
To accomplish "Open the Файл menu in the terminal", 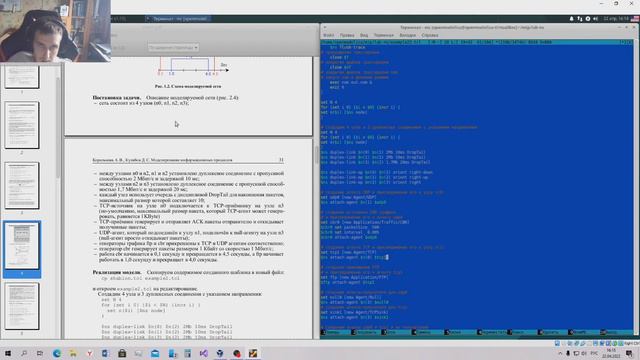I will [328, 36].
